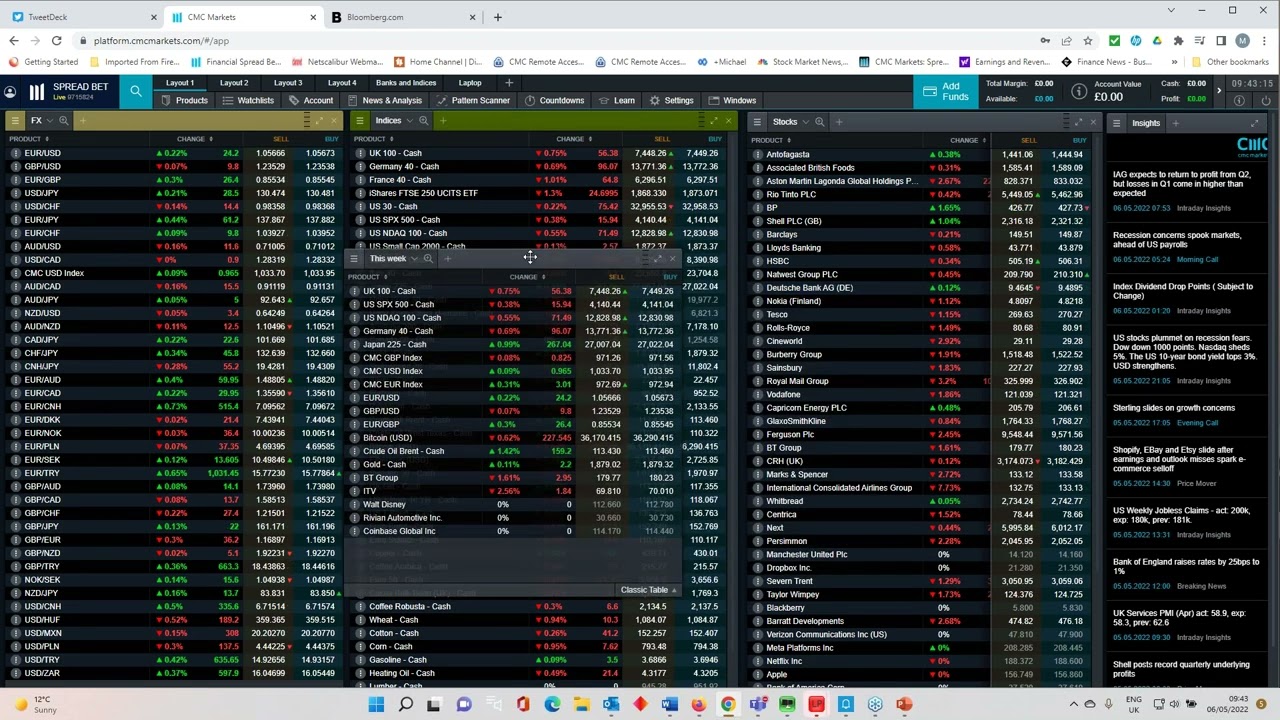Open the Stocks panel hamburger menu

758,122
